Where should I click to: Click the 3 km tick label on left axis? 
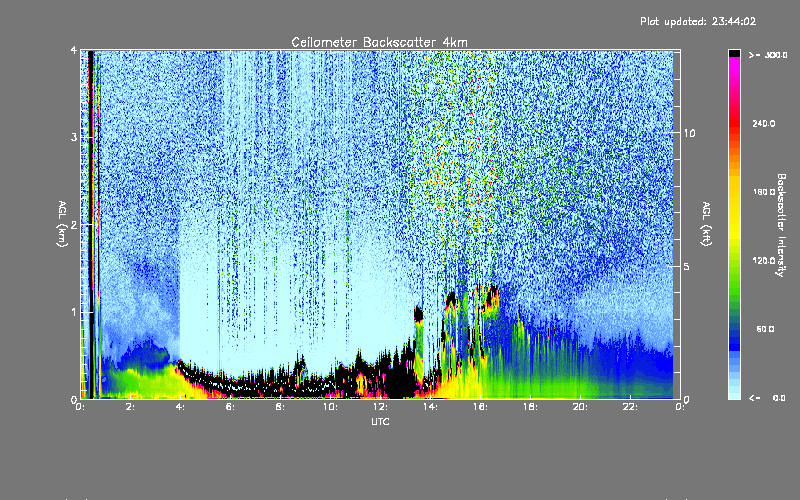click(74, 137)
